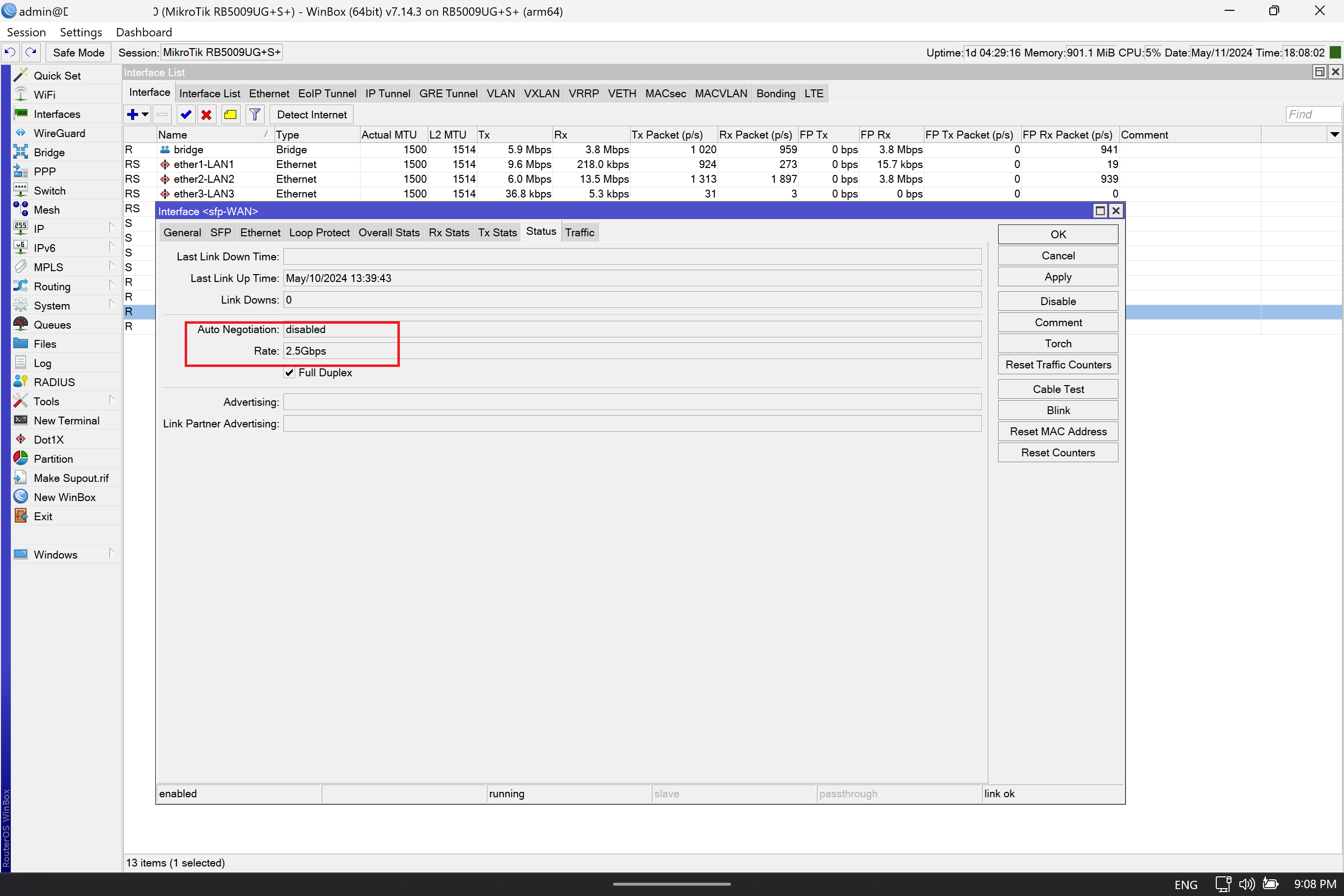Viewport: 1344px width, 896px height.
Task: Click OK in the sfp-WAN dialog
Action: [x=1058, y=234]
